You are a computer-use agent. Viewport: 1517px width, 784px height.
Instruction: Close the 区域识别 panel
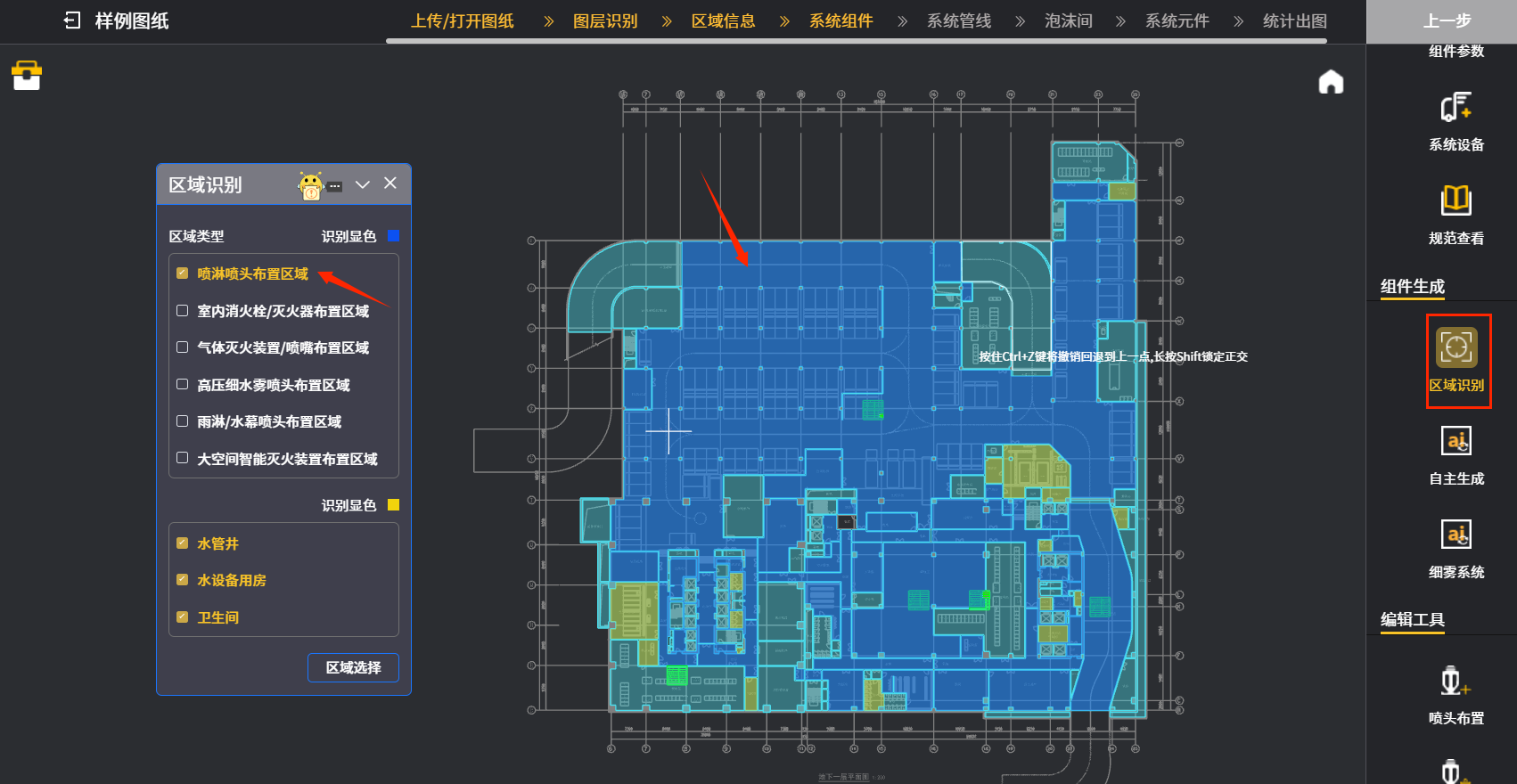(390, 184)
